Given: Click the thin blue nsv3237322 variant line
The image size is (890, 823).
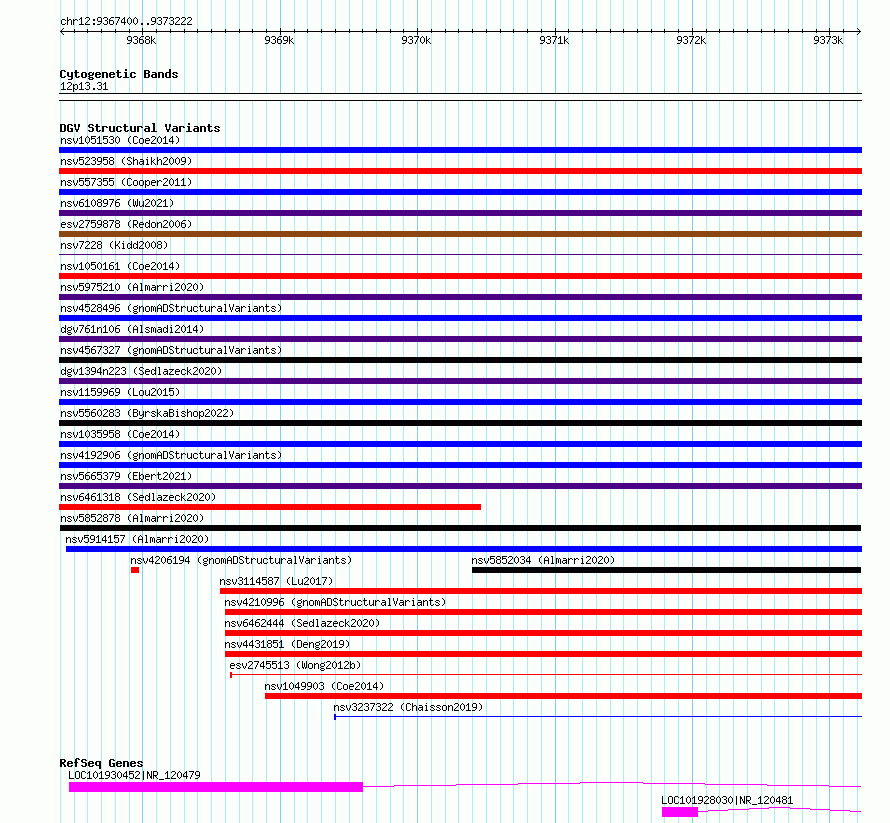Looking at the screenshot, I should click(598, 717).
